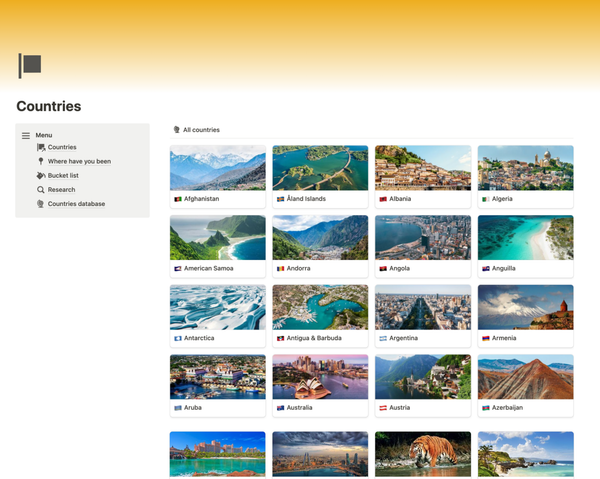This screenshot has width=600, height=479.
Task: Click the Armenia flag icon
Action: (x=486, y=338)
